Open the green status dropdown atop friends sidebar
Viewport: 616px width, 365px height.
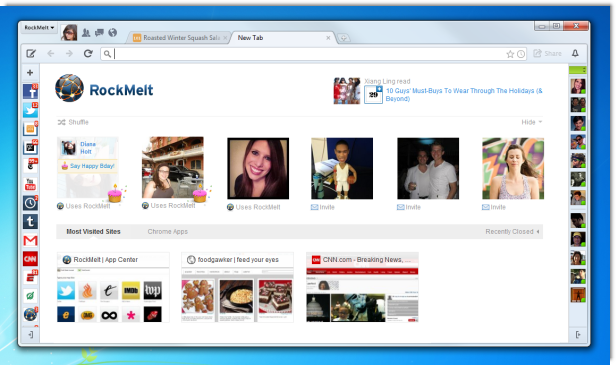578,70
